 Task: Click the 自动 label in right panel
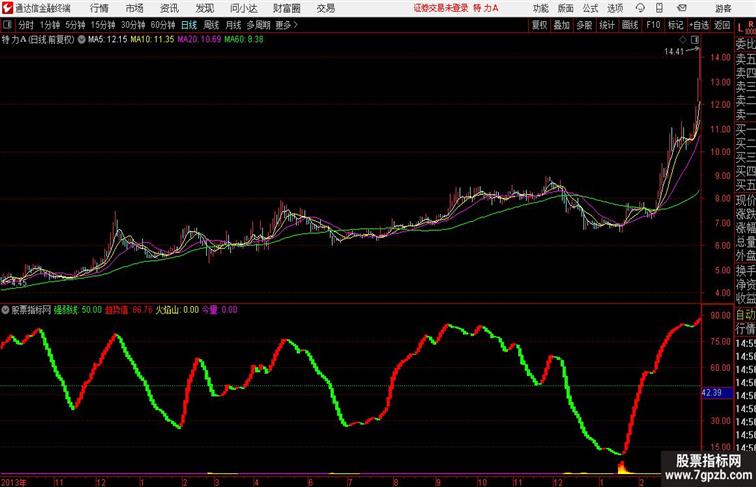[745, 315]
